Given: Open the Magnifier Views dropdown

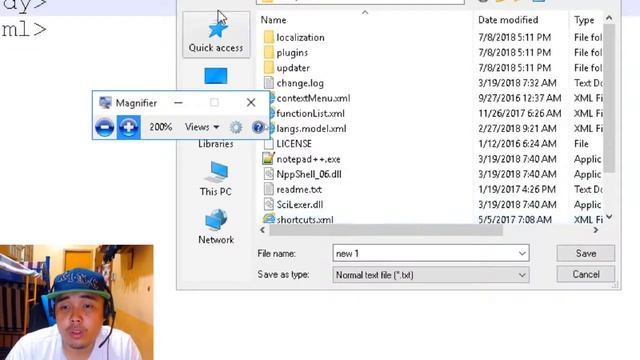Looking at the screenshot, I should [x=202, y=127].
